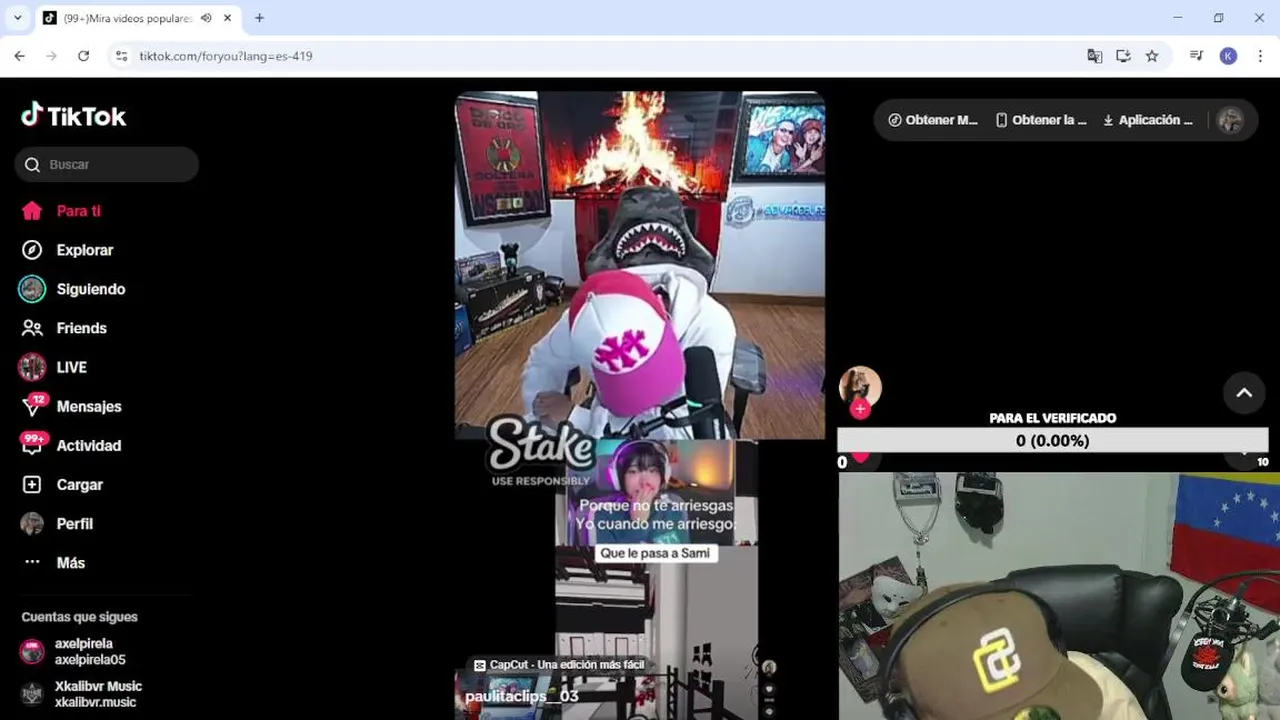Open the Chrome profile K avatar
The height and width of the screenshot is (720, 1280).
(x=1228, y=56)
